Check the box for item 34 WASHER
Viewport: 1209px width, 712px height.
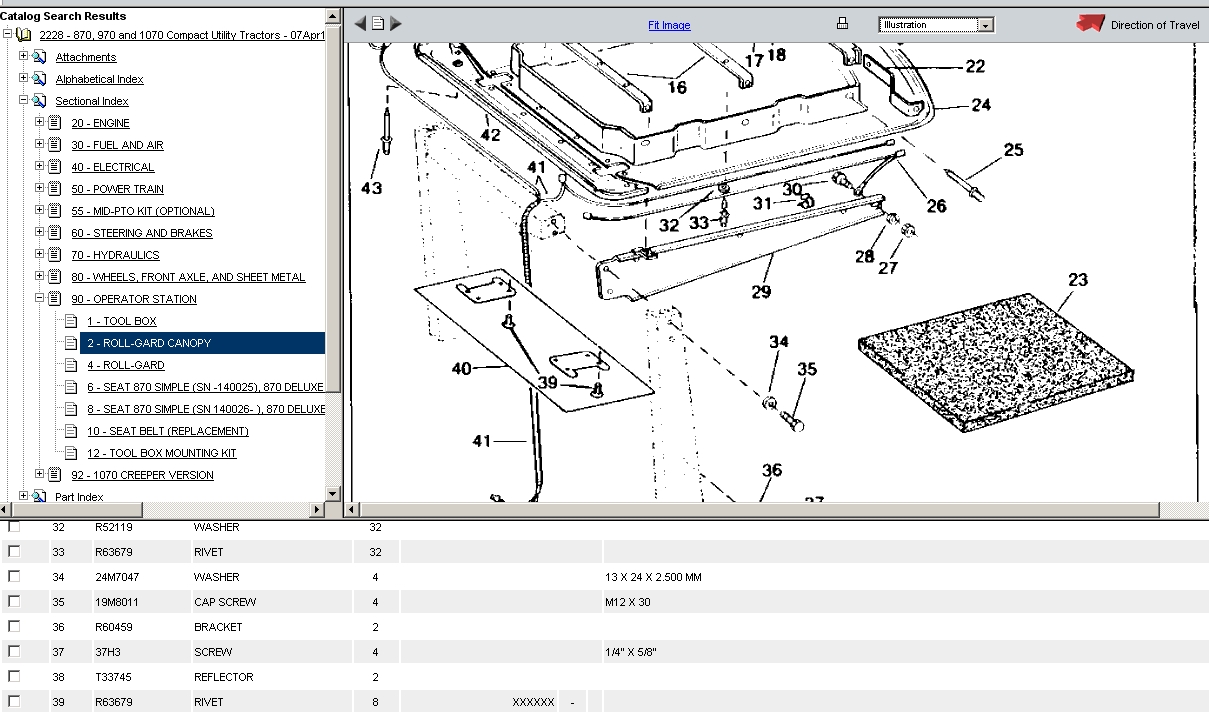click(x=14, y=576)
